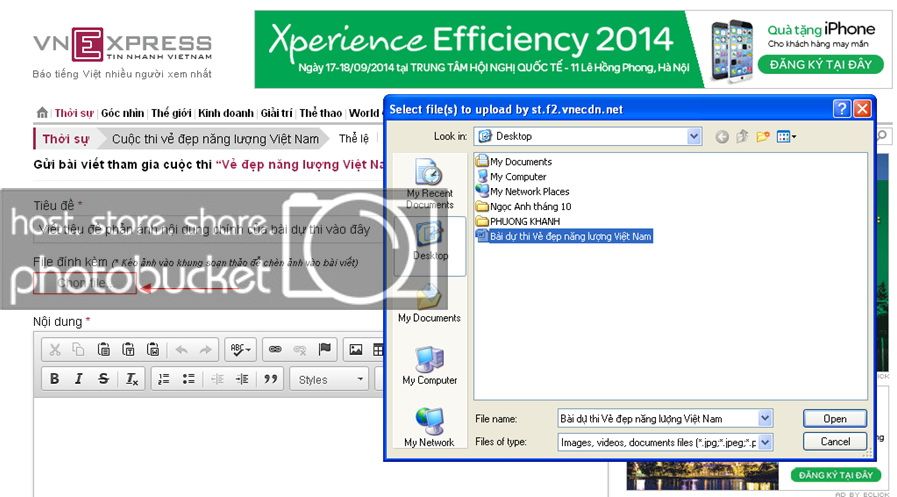Click the Tiêu đề title input field
897x497 pixels.
click(x=208, y=229)
